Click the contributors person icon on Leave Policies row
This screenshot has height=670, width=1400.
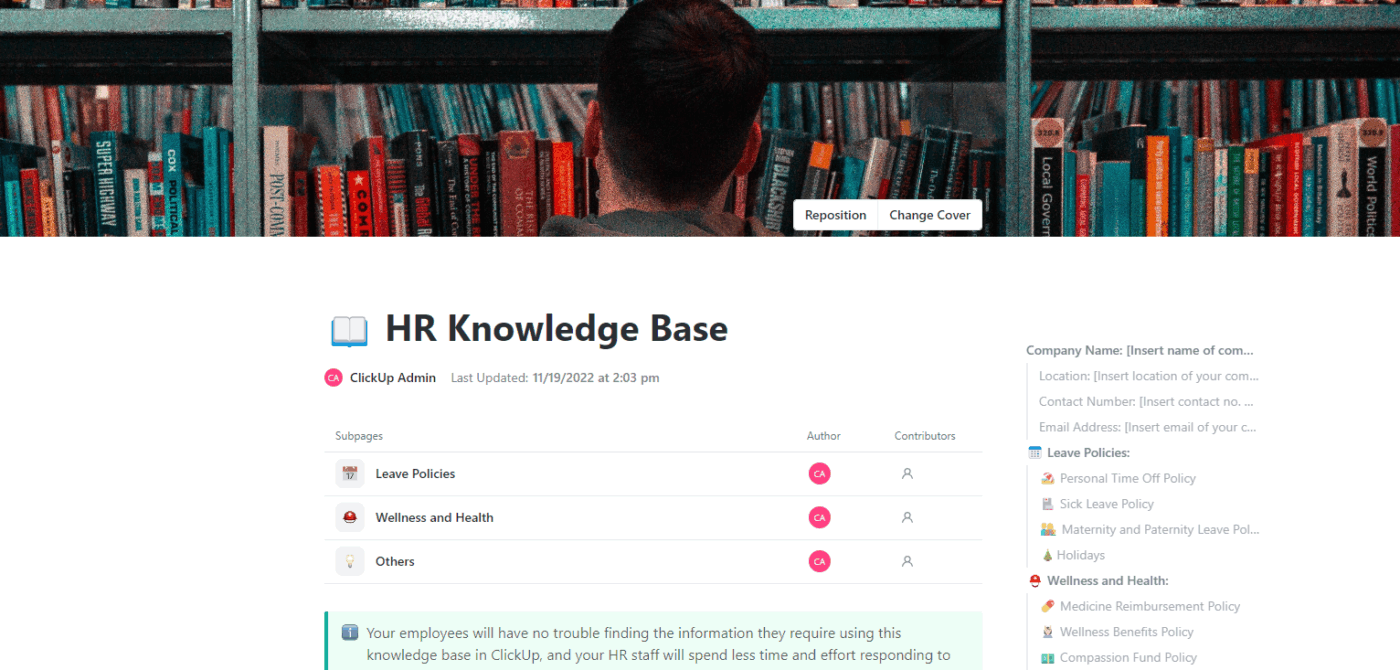point(907,473)
